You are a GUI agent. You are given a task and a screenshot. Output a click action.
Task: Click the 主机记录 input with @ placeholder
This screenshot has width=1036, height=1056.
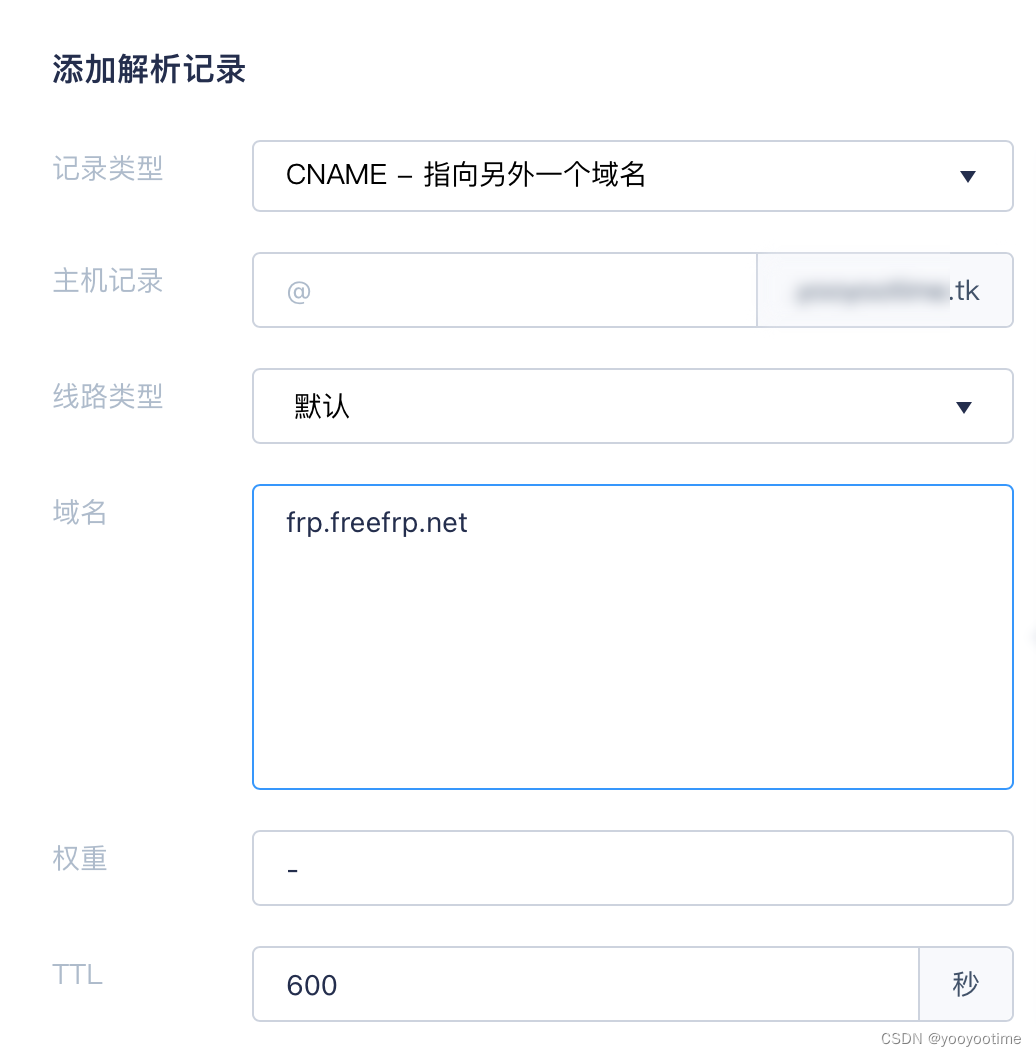click(x=505, y=290)
